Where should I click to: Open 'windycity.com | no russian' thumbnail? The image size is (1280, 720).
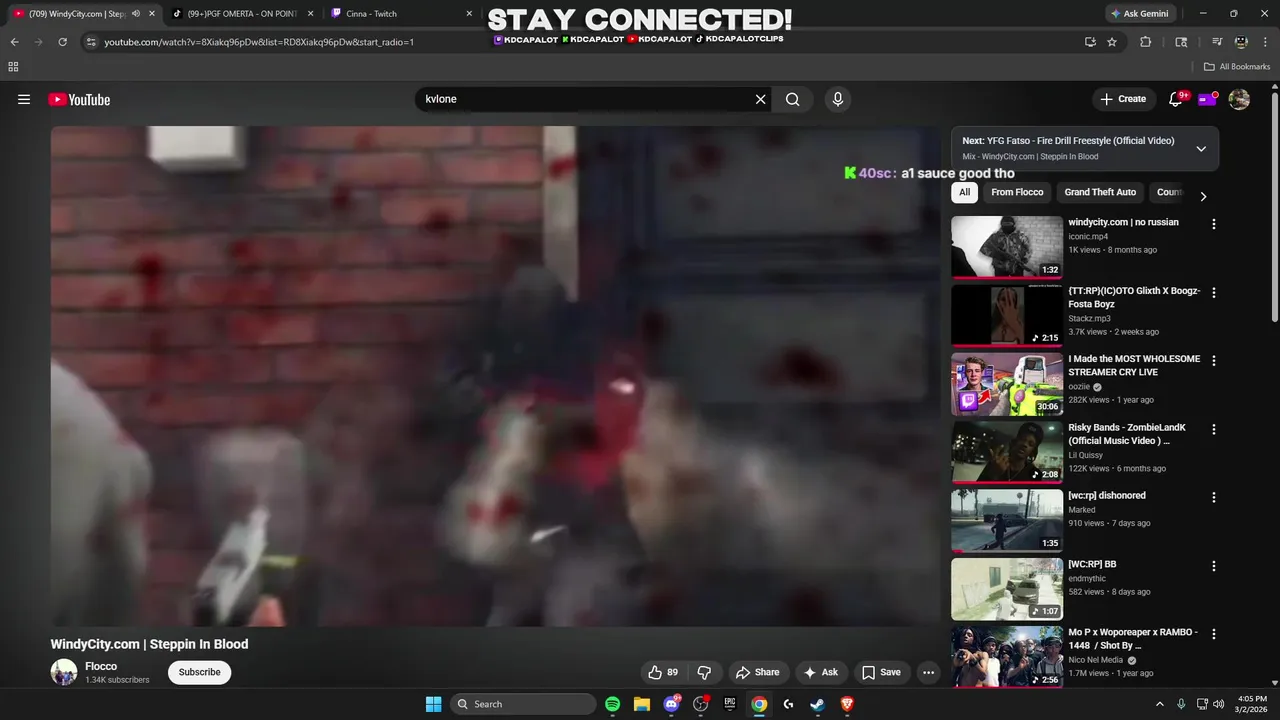1007,247
